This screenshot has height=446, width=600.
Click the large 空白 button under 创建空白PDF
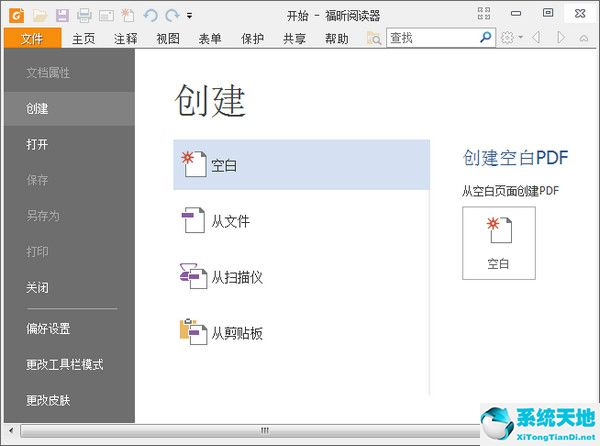499,243
